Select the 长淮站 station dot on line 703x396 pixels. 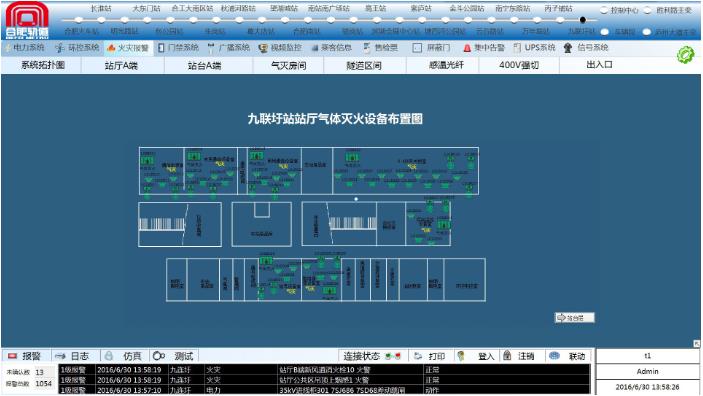tap(101, 20)
